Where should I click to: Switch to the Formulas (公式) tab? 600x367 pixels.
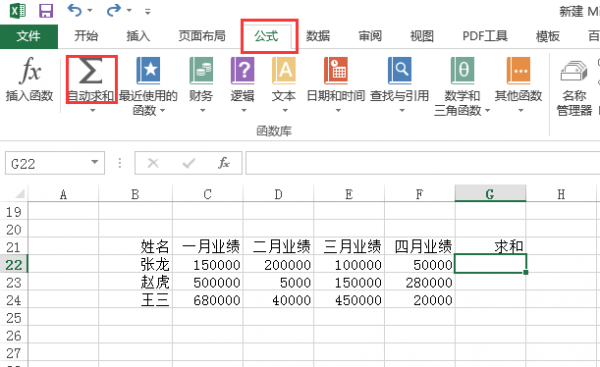[x=266, y=36]
